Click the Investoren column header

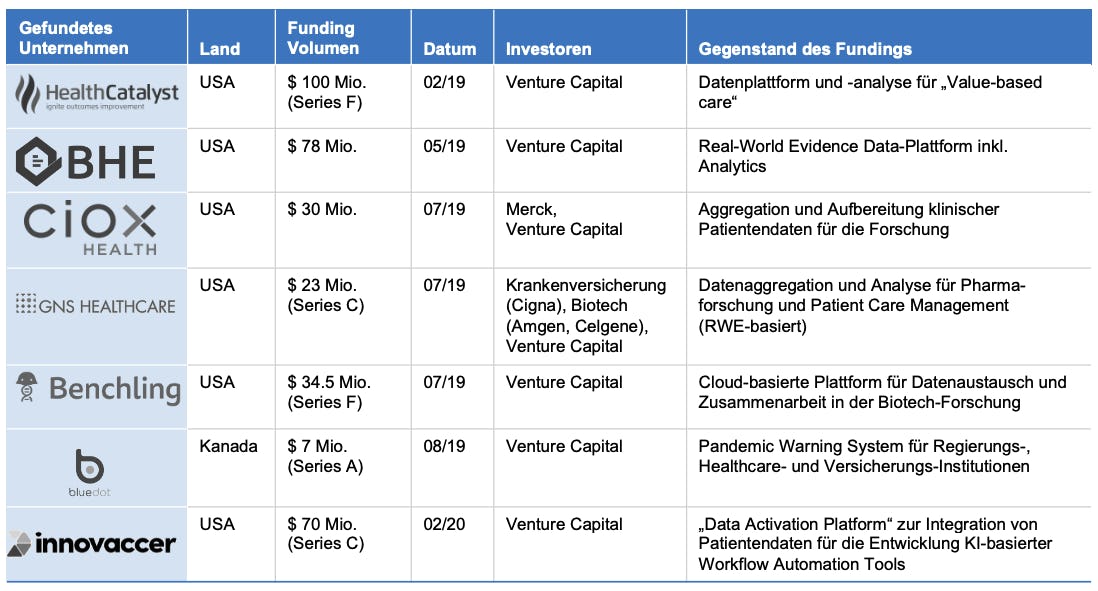(548, 49)
